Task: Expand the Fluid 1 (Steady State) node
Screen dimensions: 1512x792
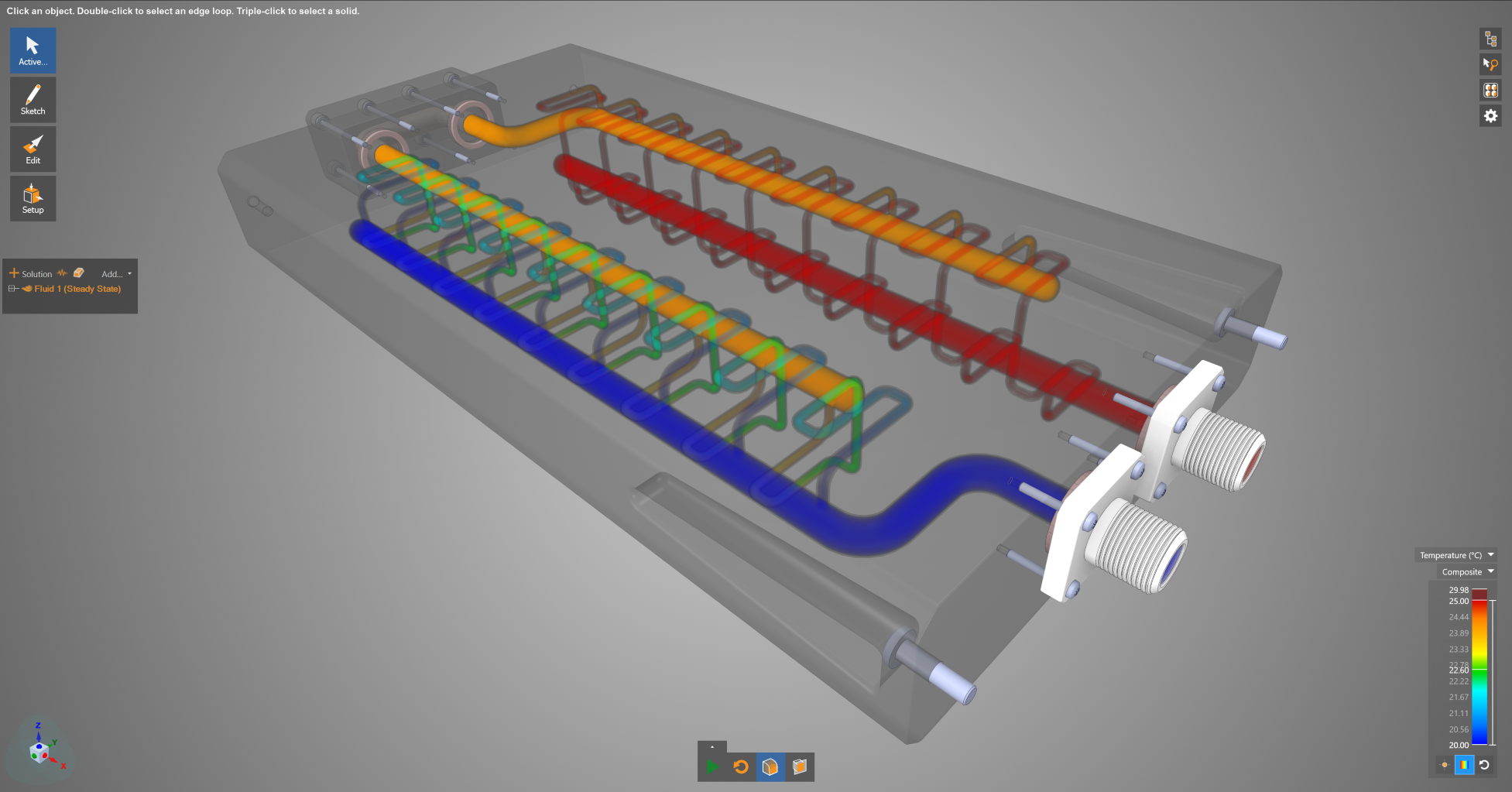Action: tap(12, 289)
